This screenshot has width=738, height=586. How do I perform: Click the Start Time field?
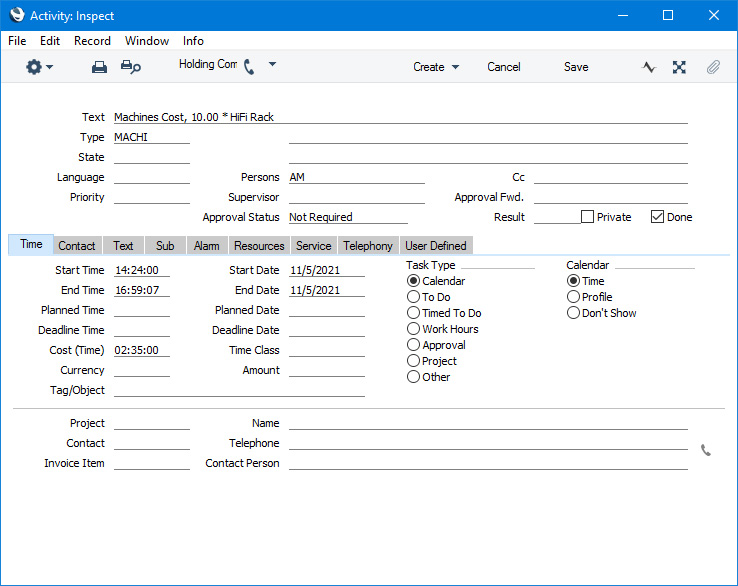click(x=141, y=270)
